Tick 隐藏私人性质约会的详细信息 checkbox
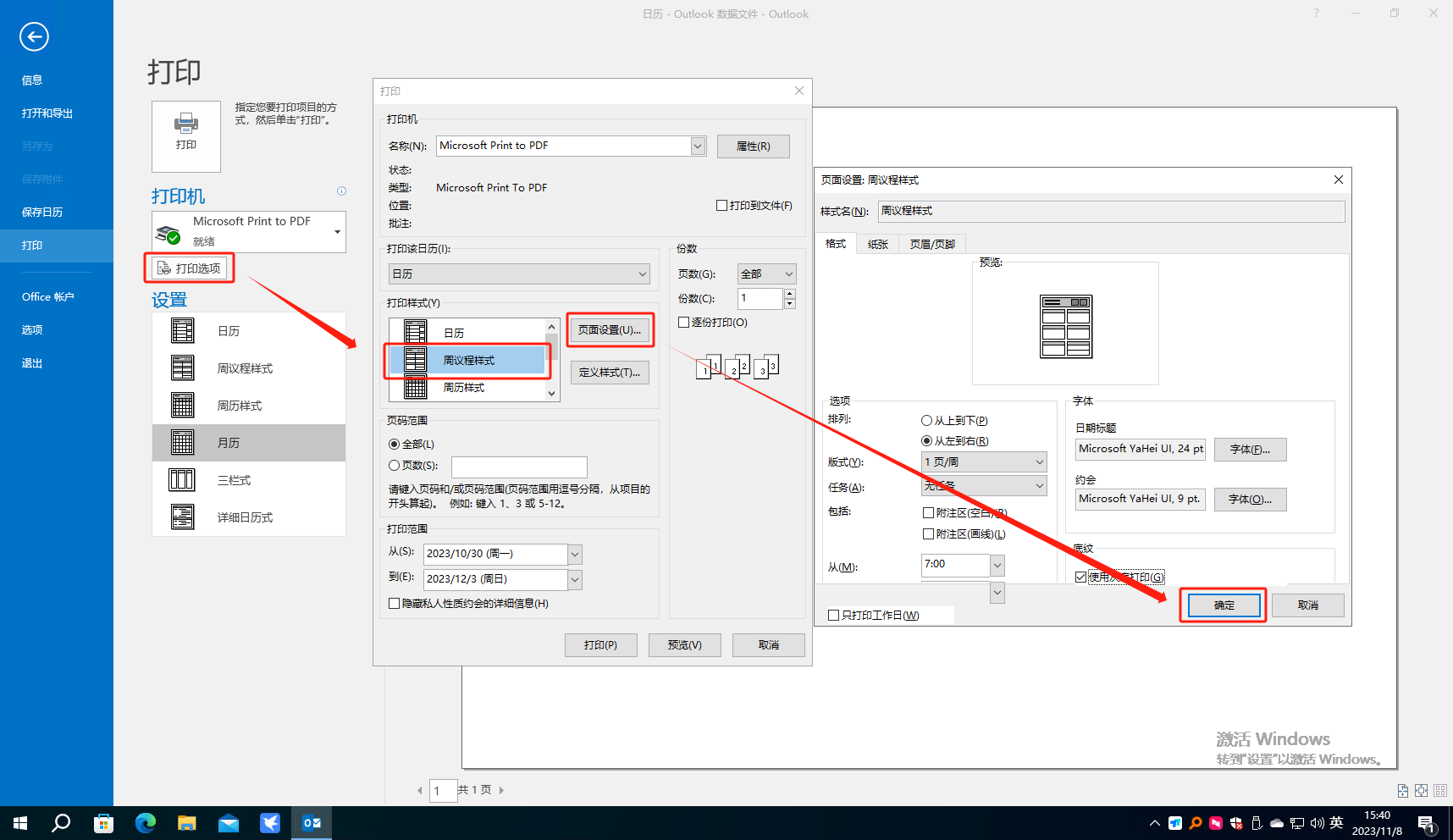The height and width of the screenshot is (840, 1453). click(x=394, y=604)
